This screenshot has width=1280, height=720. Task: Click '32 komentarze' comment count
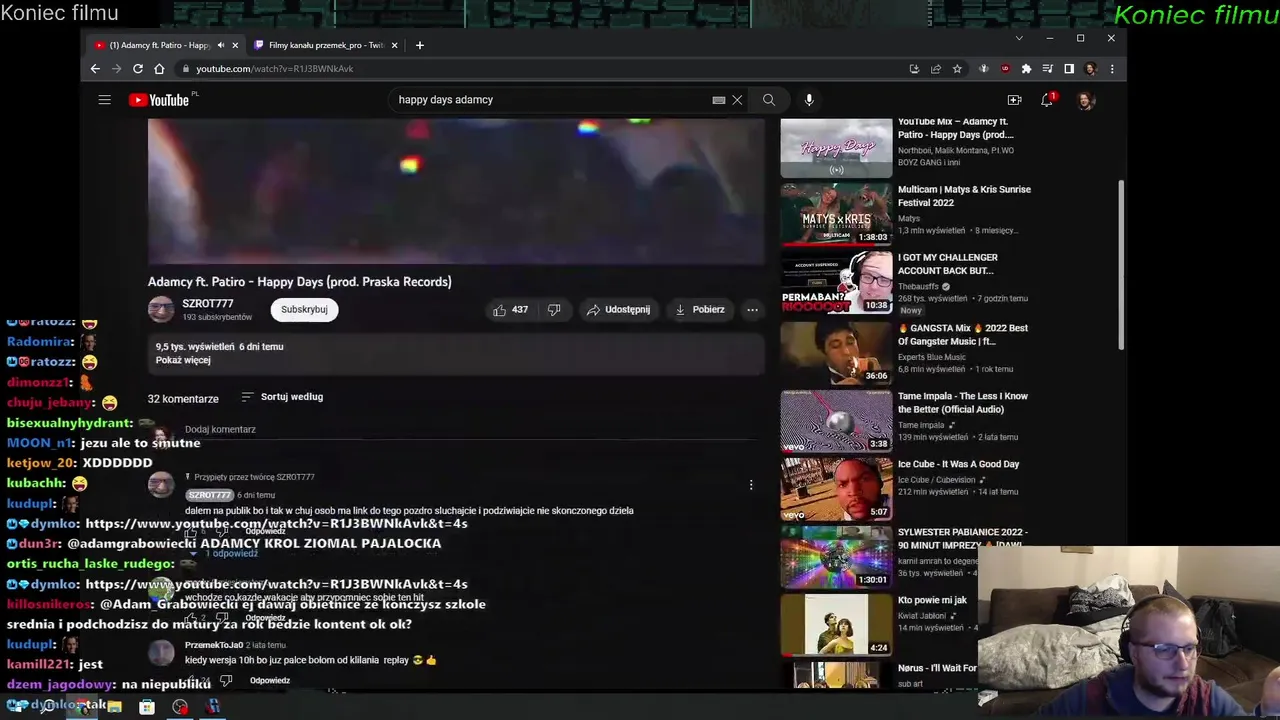183,399
